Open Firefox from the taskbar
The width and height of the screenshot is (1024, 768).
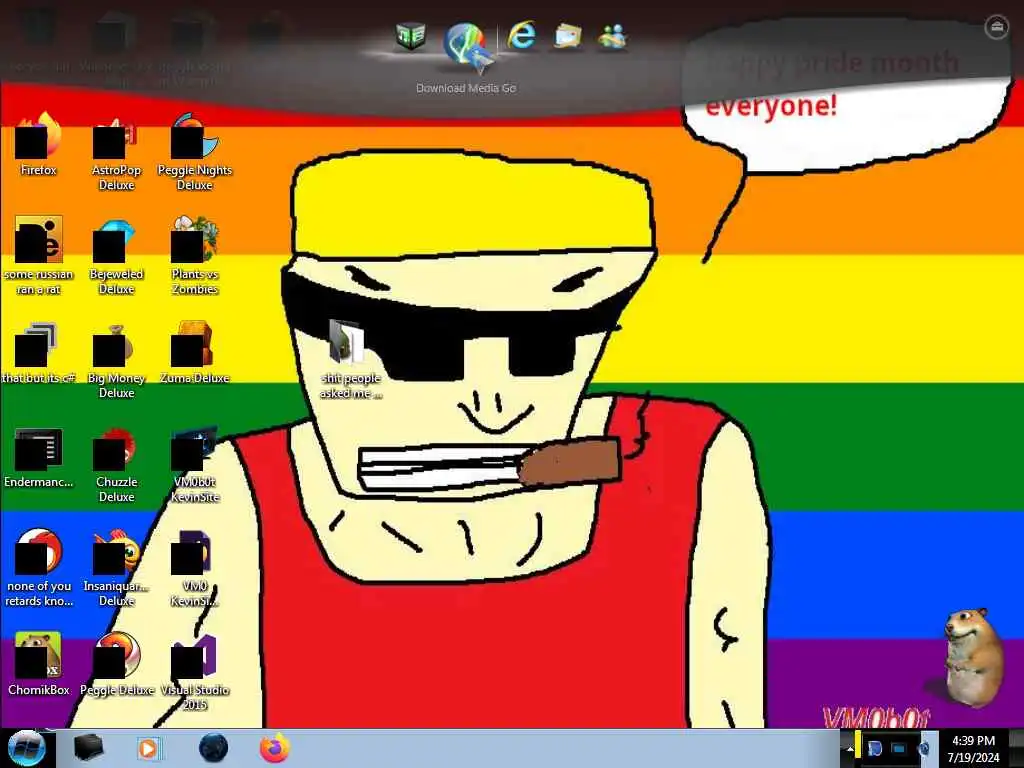(275, 748)
